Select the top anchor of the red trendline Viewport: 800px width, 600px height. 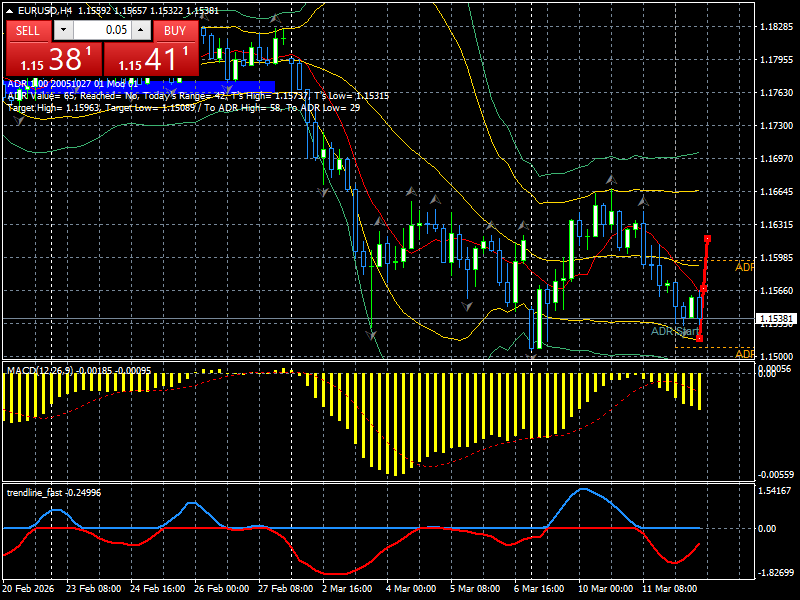tap(707, 239)
